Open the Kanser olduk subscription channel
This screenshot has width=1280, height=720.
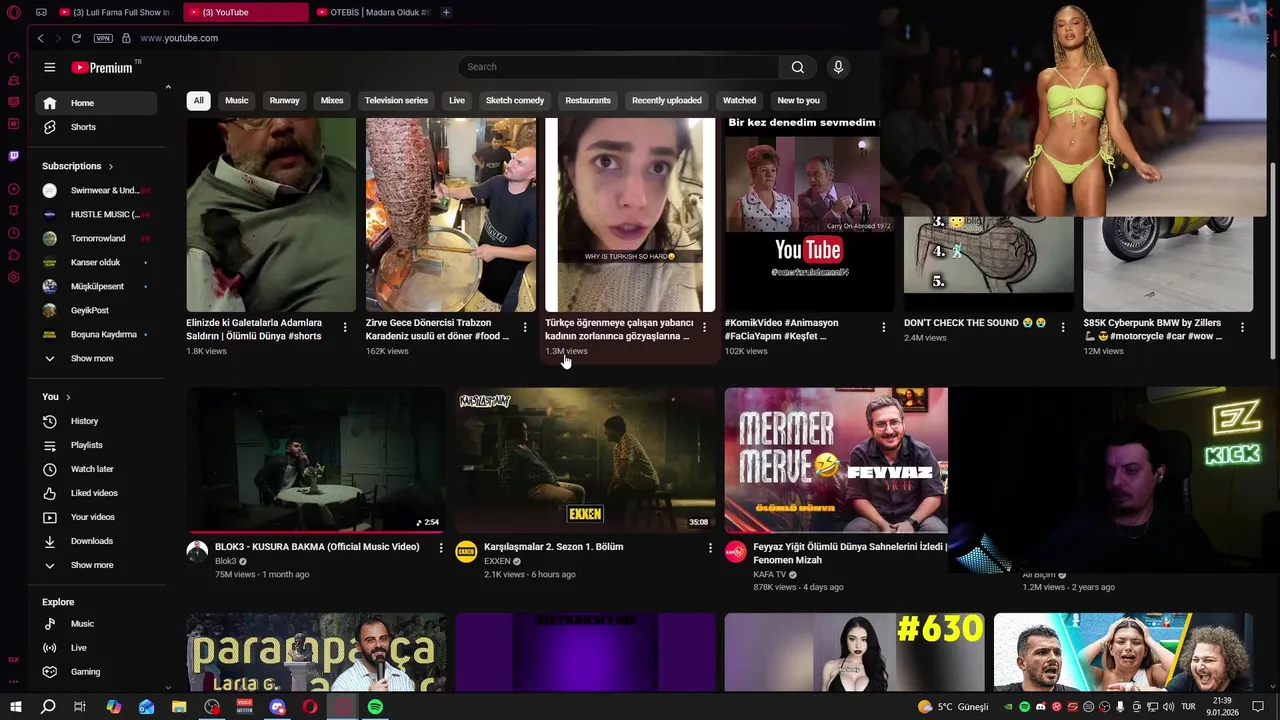(x=96, y=262)
